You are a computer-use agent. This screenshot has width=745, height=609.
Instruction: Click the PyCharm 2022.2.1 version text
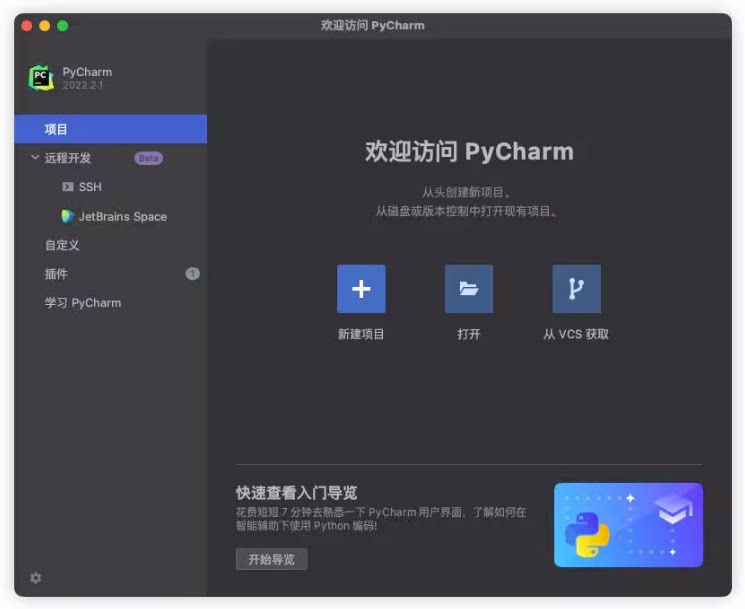tap(83, 86)
